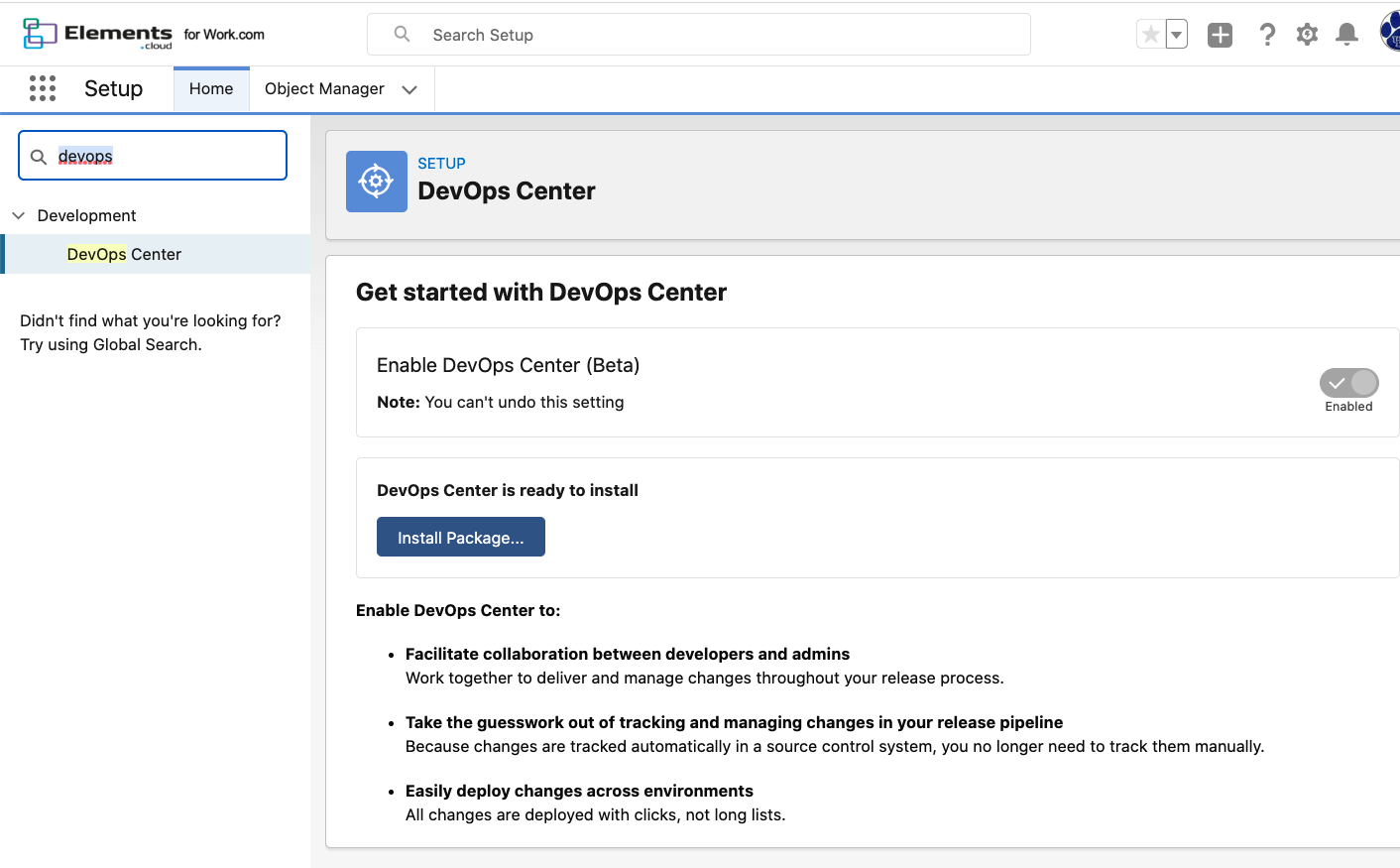Viewport: 1400px width, 868px height.
Task: Click the favorites star icon
Action: pos(1151,35)
